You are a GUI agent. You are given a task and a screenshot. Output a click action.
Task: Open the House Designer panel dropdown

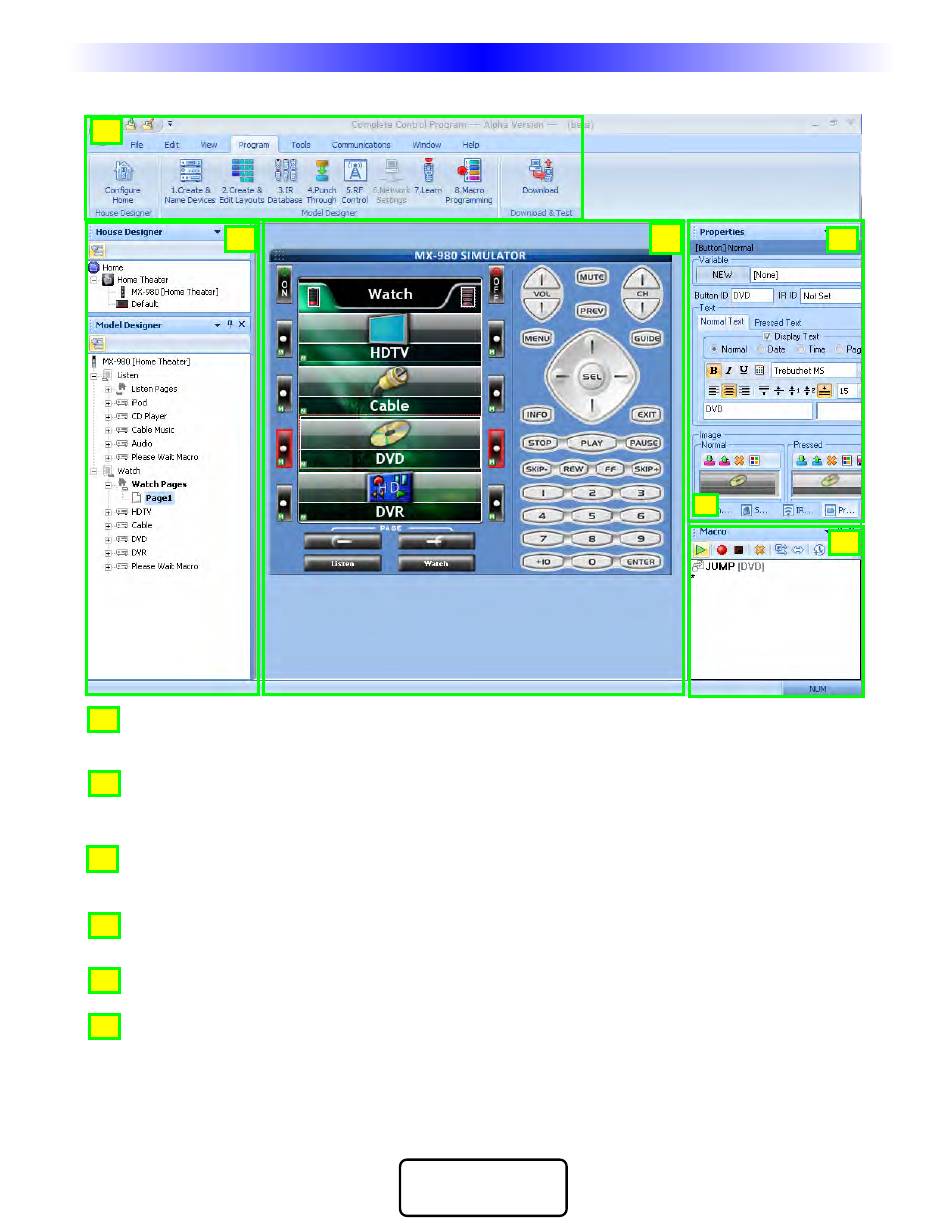217,232
